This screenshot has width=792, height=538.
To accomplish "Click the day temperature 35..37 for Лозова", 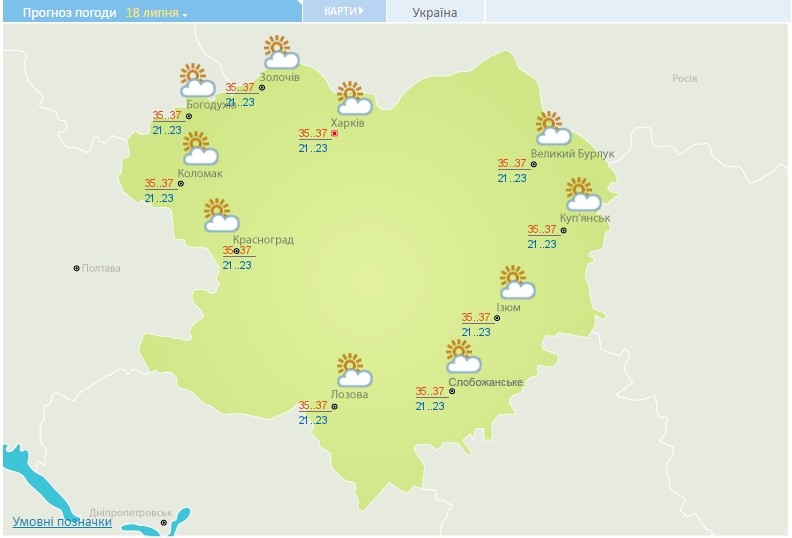I will pyautogui.click(x=313, y=405).
